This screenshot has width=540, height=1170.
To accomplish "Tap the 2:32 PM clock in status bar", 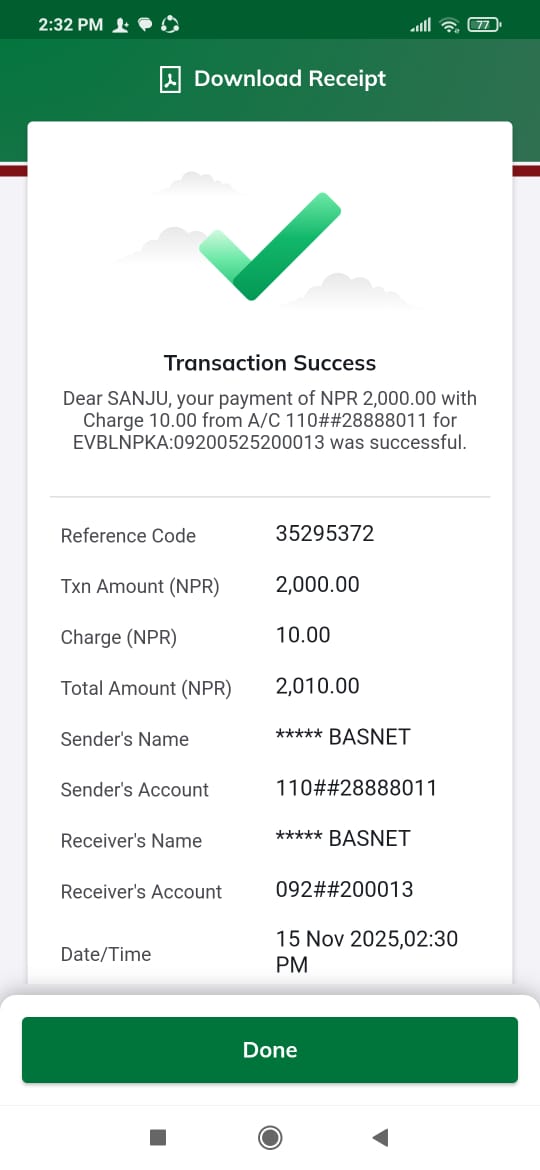I will [70, 25].
